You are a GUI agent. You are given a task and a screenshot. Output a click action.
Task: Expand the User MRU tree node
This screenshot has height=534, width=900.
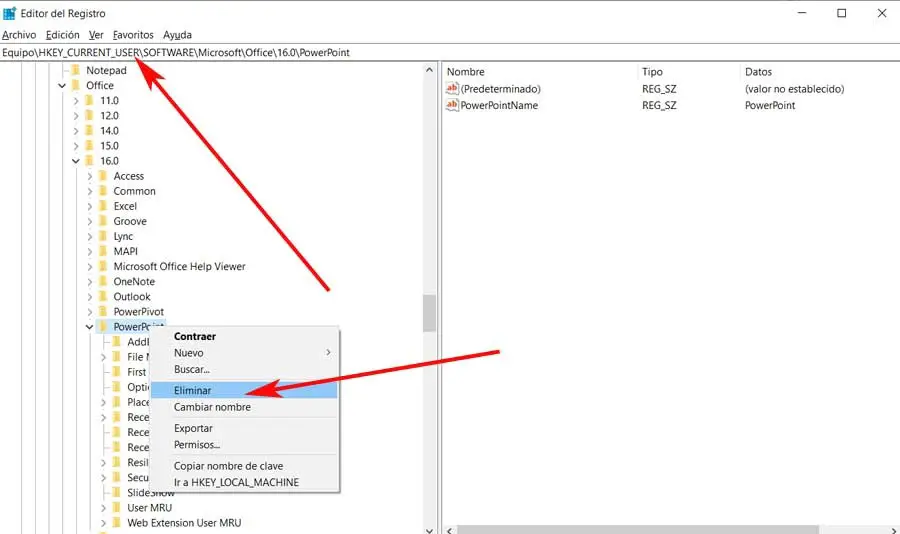click(103, 508)
